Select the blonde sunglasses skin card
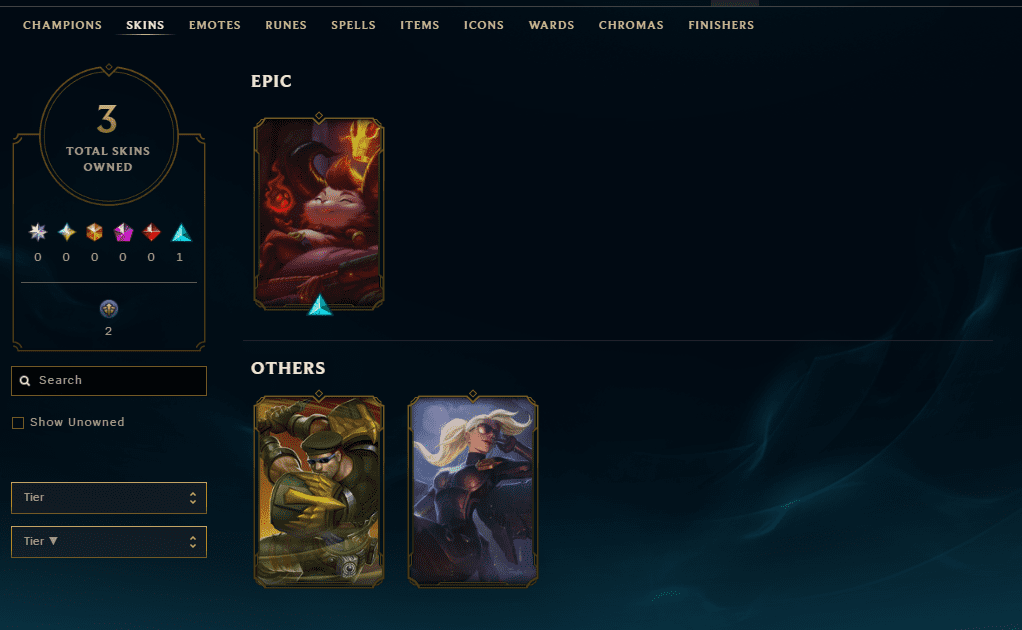Viewport: 1022px width, 630px height. tap(473, 491)
